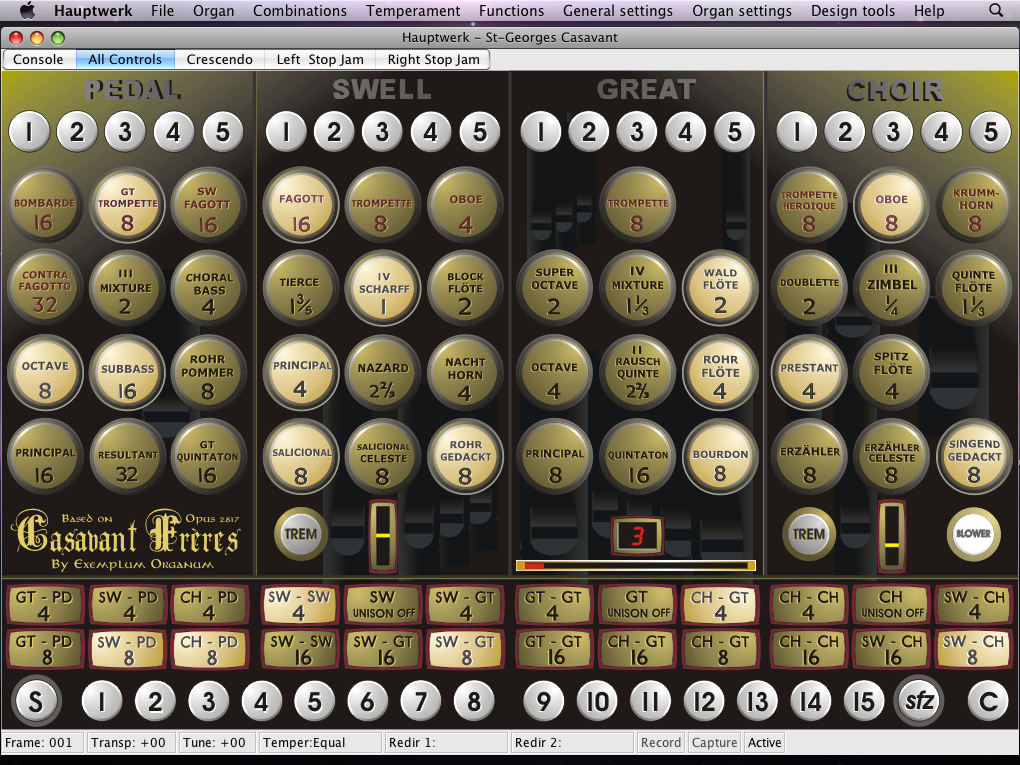Image resolution: width=1020 pixels, height=765 pixels.
Task: Select general piston 7
Action: coord(421,701)
